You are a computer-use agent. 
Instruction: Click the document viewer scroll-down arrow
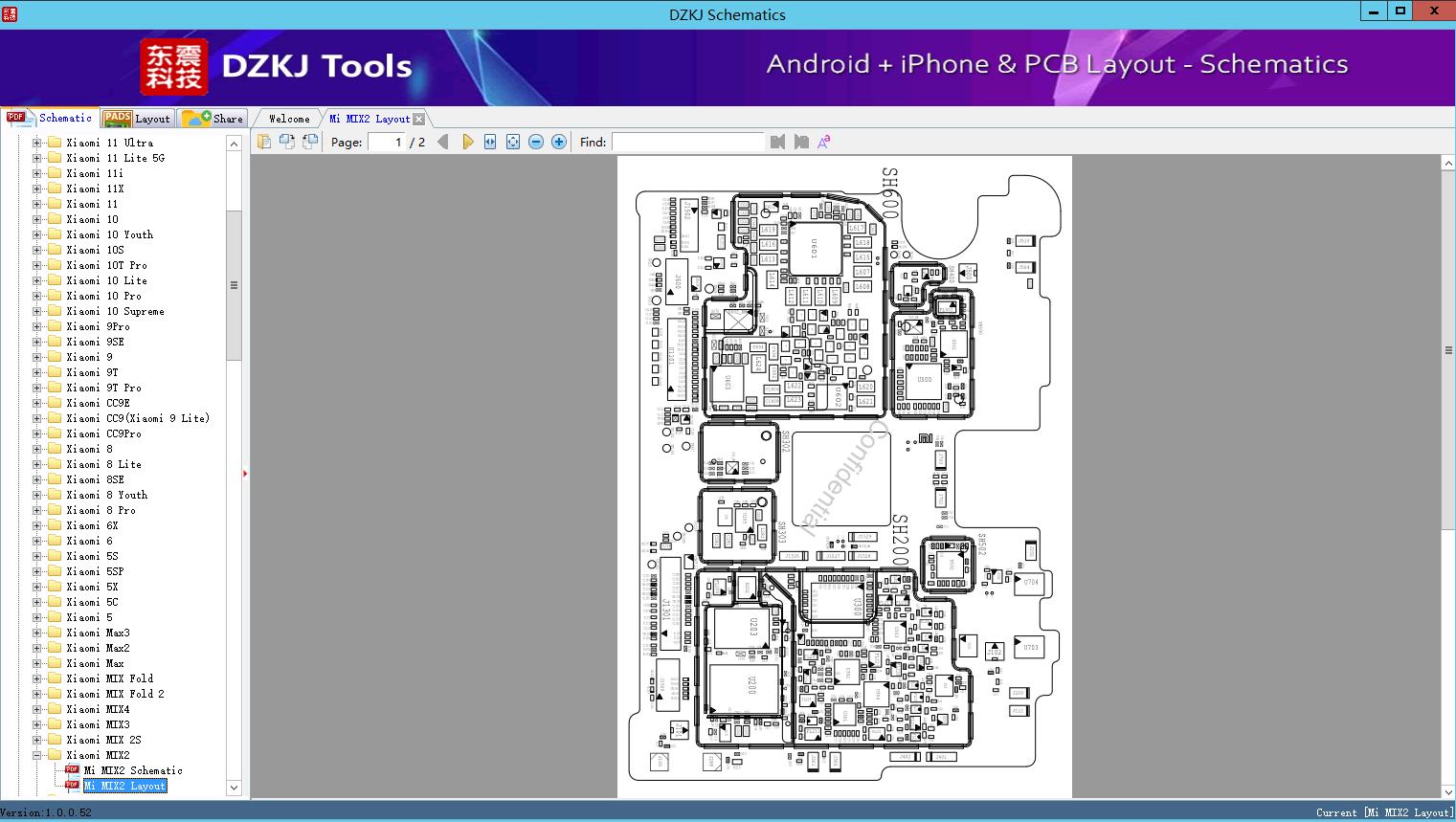(1448, 791)
